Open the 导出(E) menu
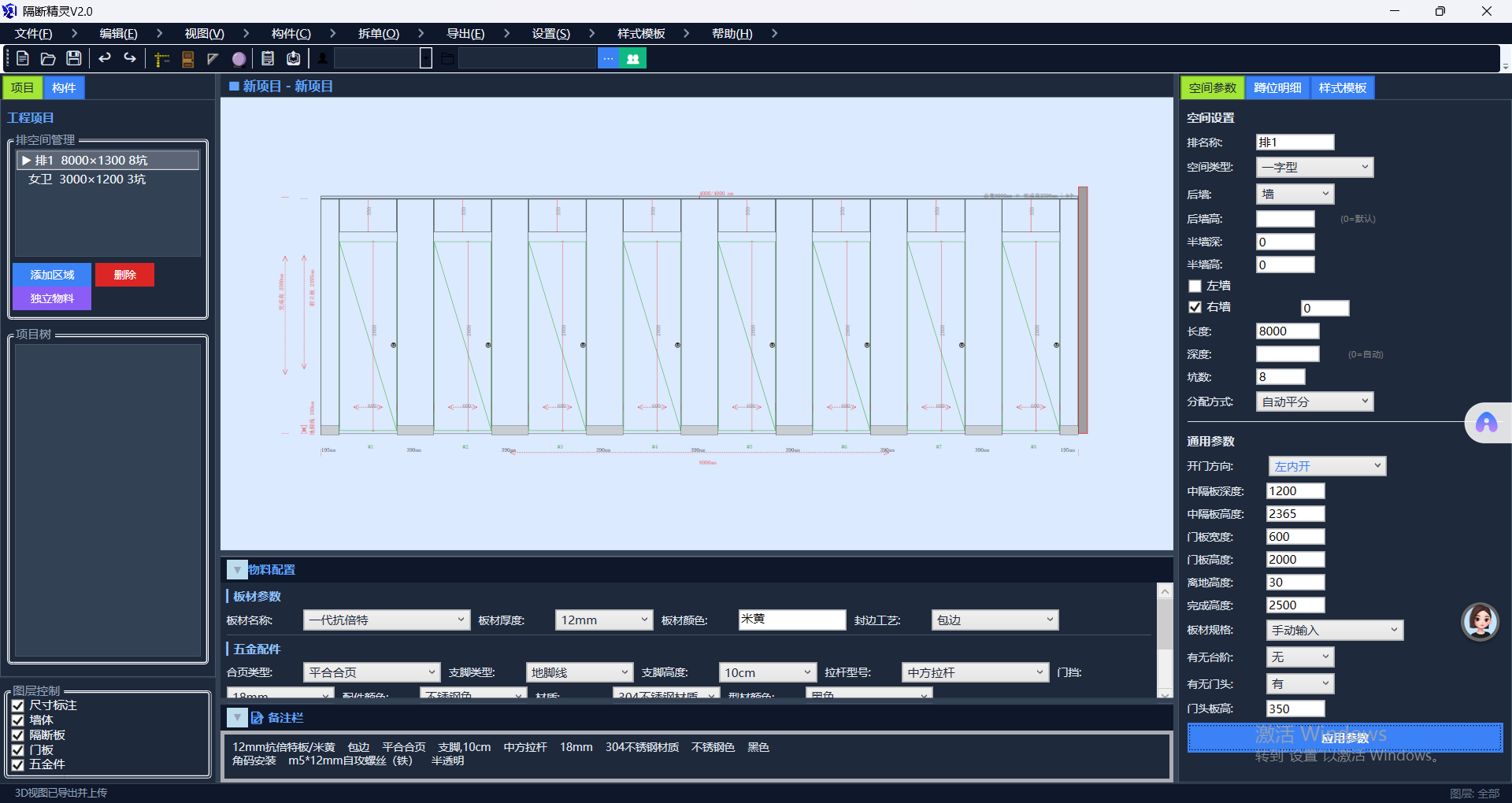Screen dimensions: 1512x803 click(465, 34)
